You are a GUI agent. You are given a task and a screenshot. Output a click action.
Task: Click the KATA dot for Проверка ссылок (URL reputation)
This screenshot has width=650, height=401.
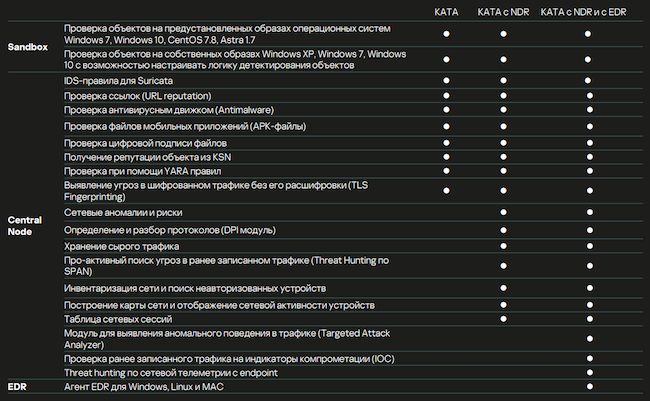[x=446, y=94]
